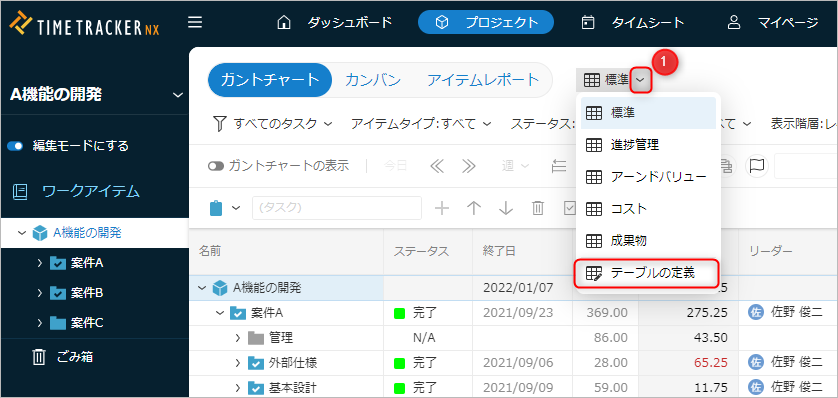Open the 表示階層 filter dropdown
The image size is (838, 398).
804,124
